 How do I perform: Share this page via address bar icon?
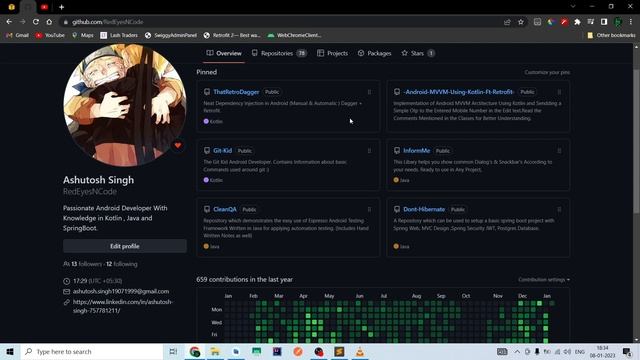click(507, 22)
